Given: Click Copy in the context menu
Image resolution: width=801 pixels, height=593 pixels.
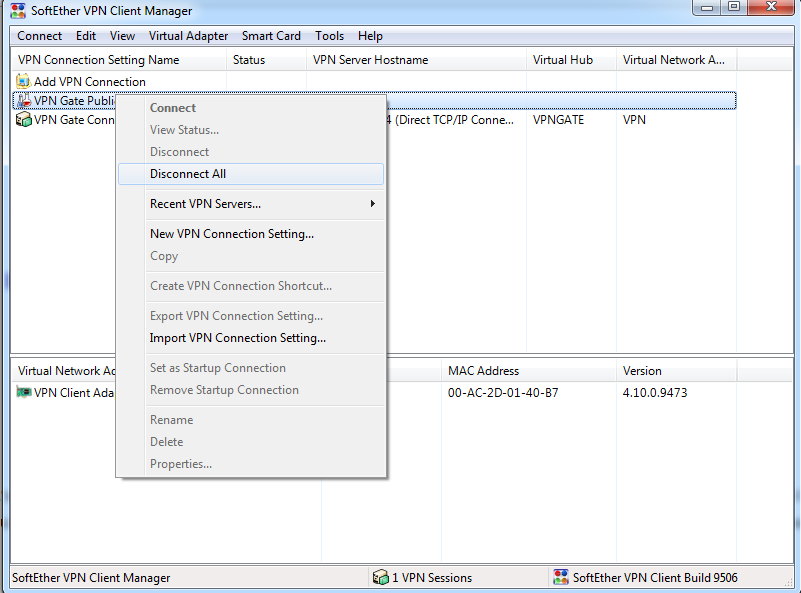Looking at the screenshot, I should [x=251, y=255].
